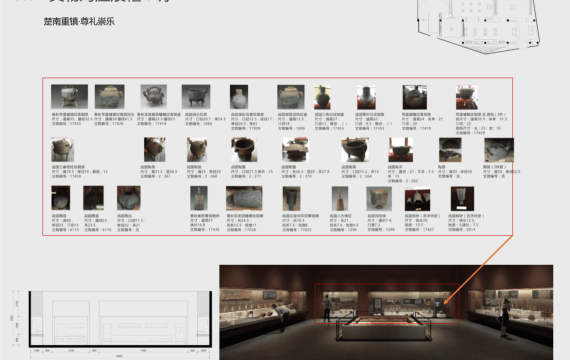This screenshot has height=360, width=570.
Task: Click the pottery bowl photo numbered 2:271
Action: [x=244, y=149]
